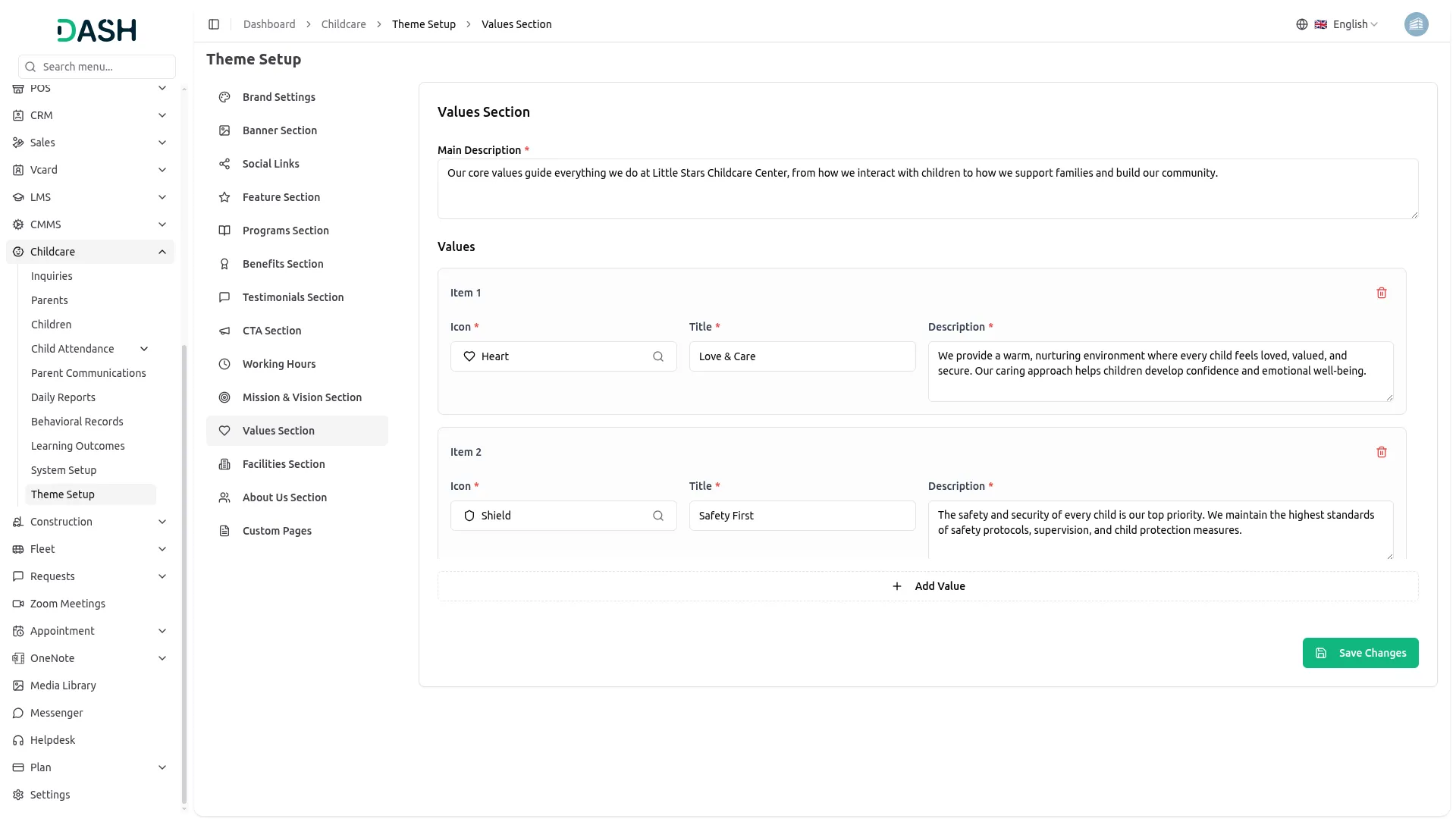Switch to Facilities Section tab

283,464
